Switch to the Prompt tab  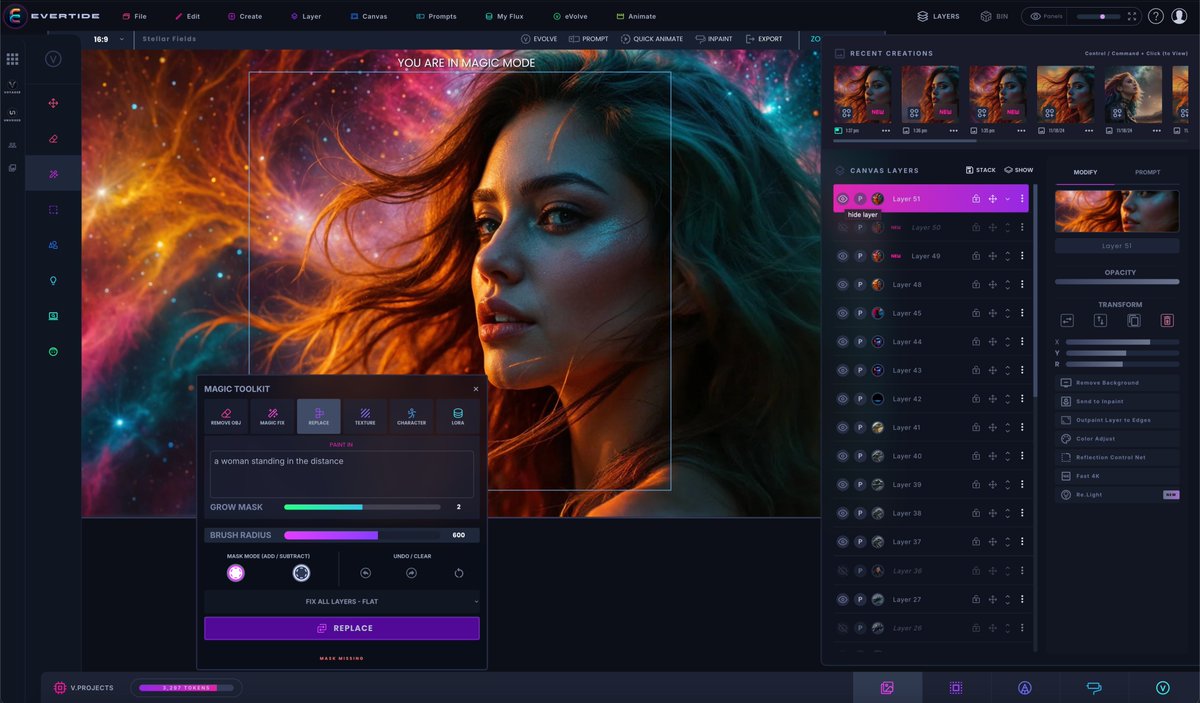(1148, 172)
